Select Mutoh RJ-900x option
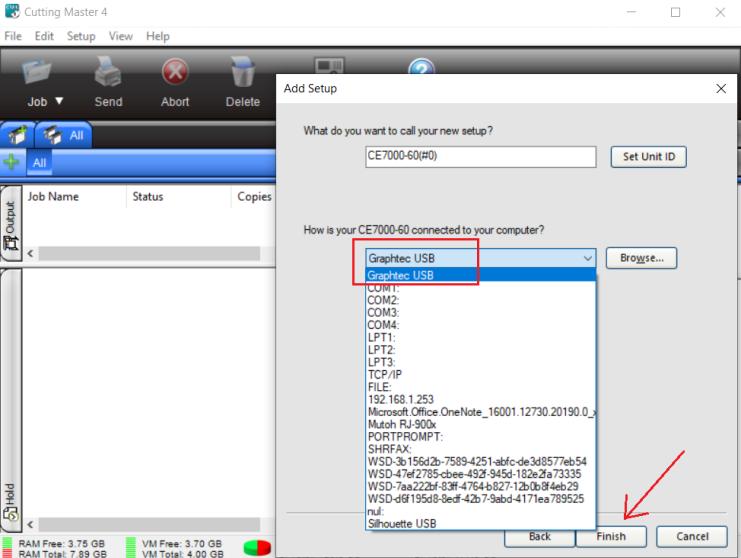741x558 pixels. pos(481,424)
